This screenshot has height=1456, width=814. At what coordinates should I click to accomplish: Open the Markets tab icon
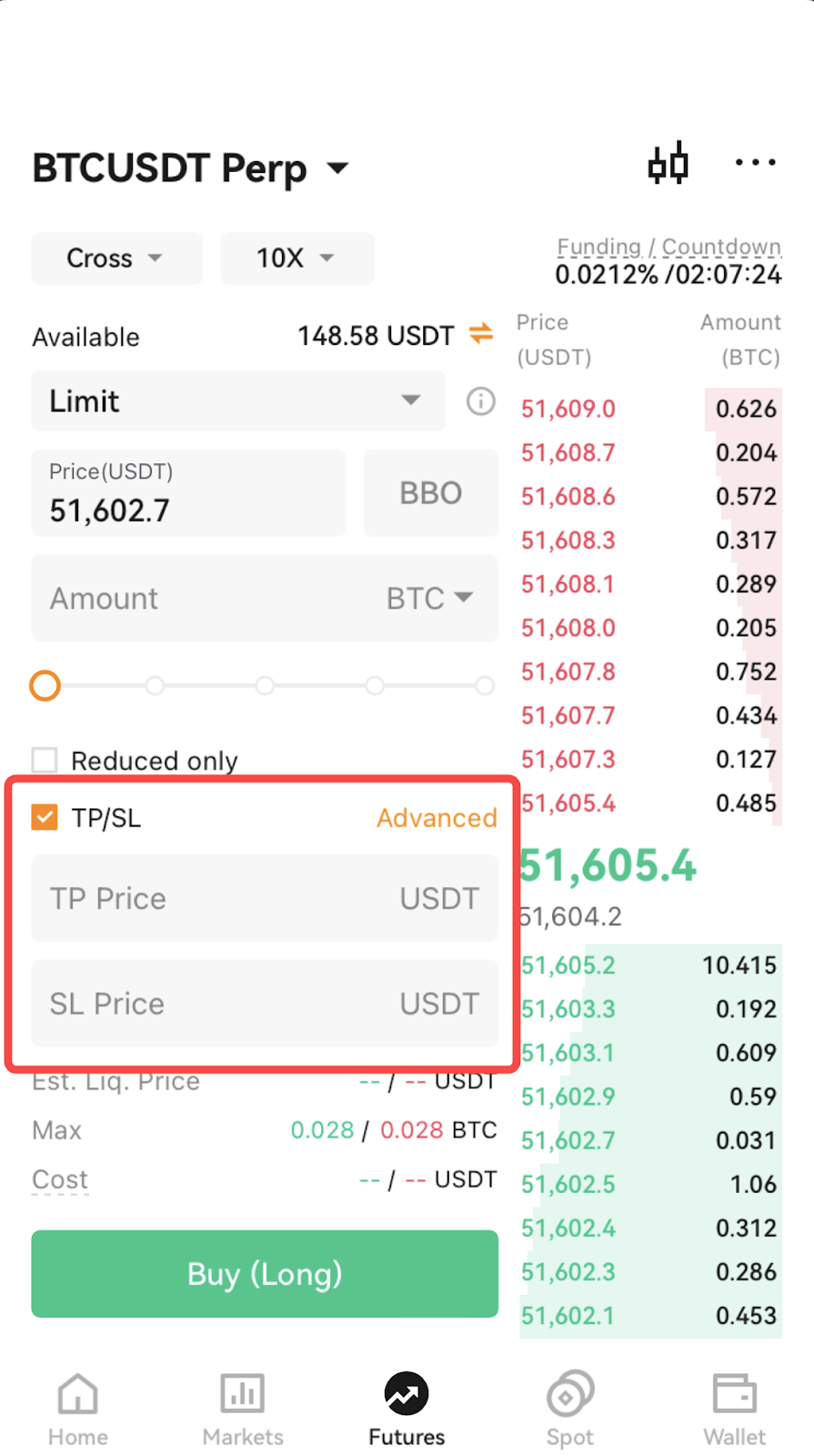(x=243, y=1394)
